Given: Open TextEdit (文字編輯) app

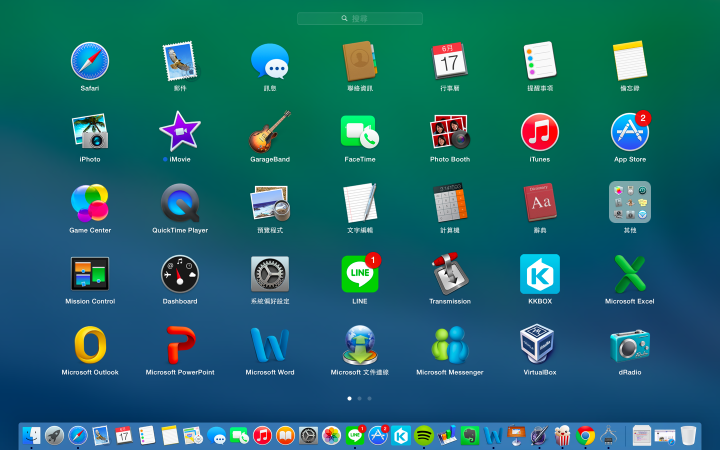Looking at the screenshot, I should click(x=360, y=202).
